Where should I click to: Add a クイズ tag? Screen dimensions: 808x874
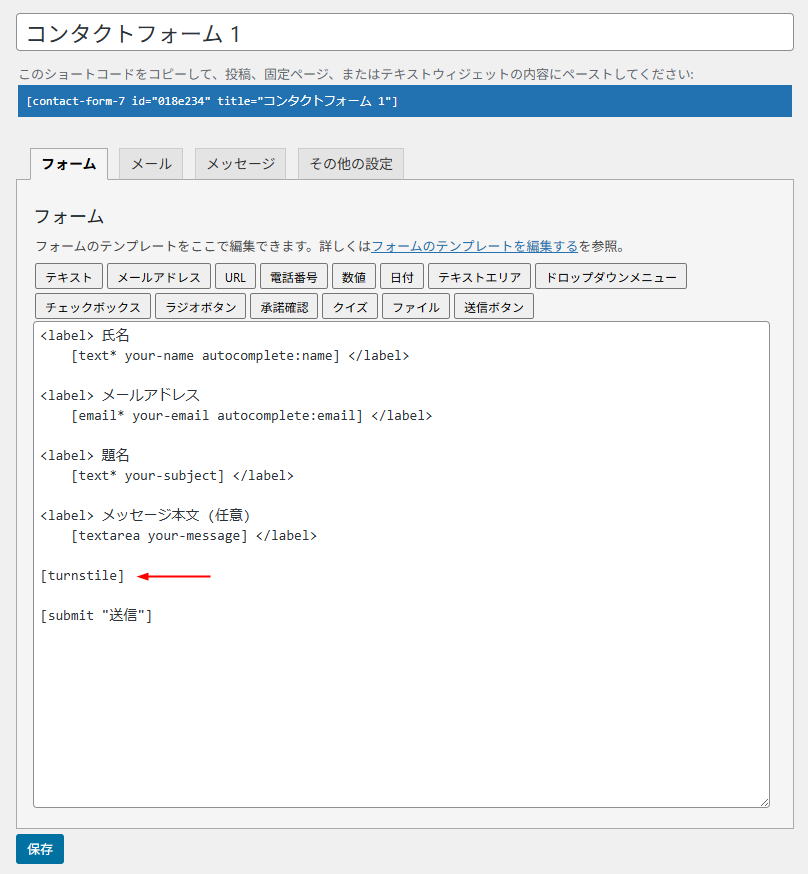350,307
